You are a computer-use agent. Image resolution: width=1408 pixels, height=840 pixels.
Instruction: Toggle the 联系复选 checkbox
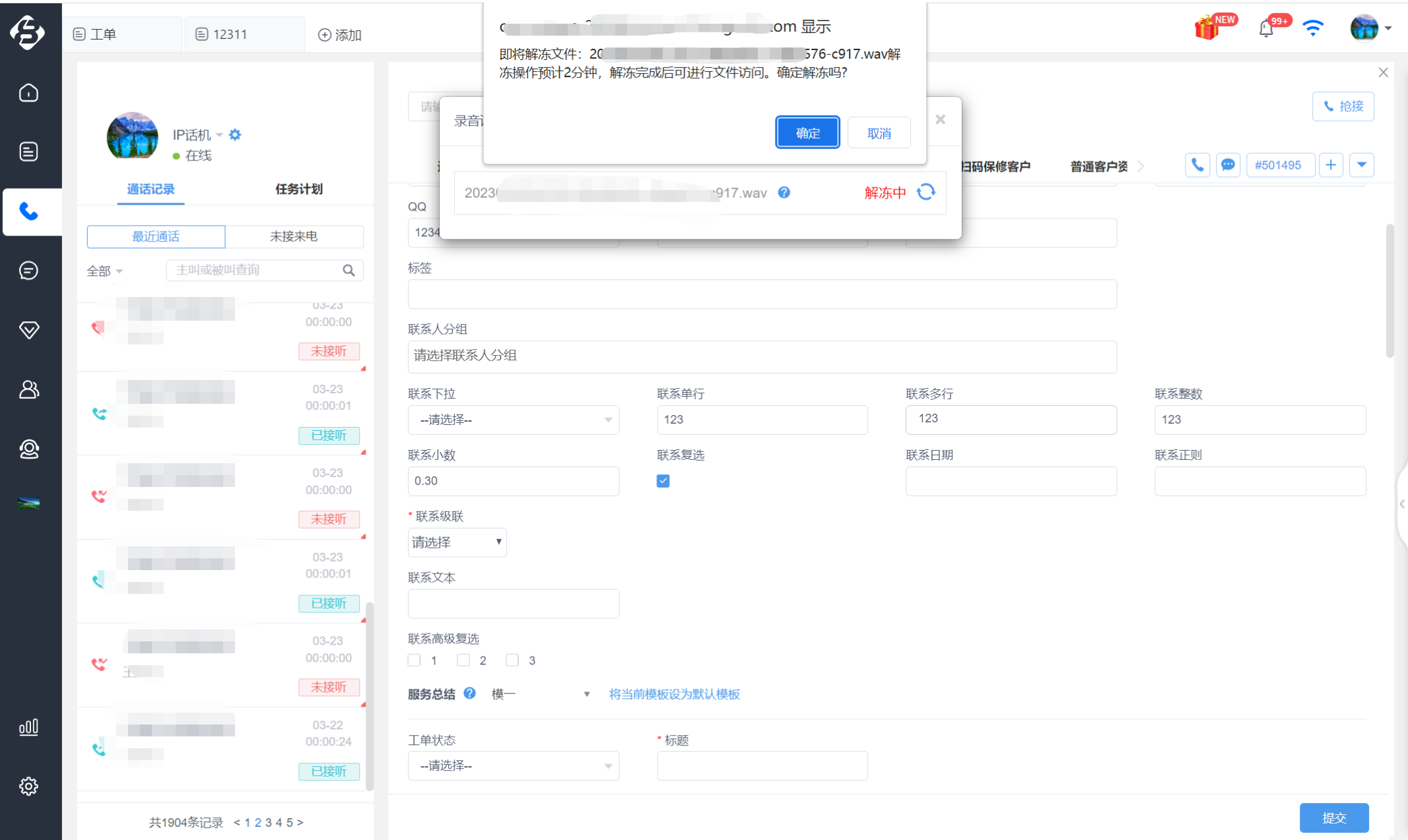click(x=663, y=481)
